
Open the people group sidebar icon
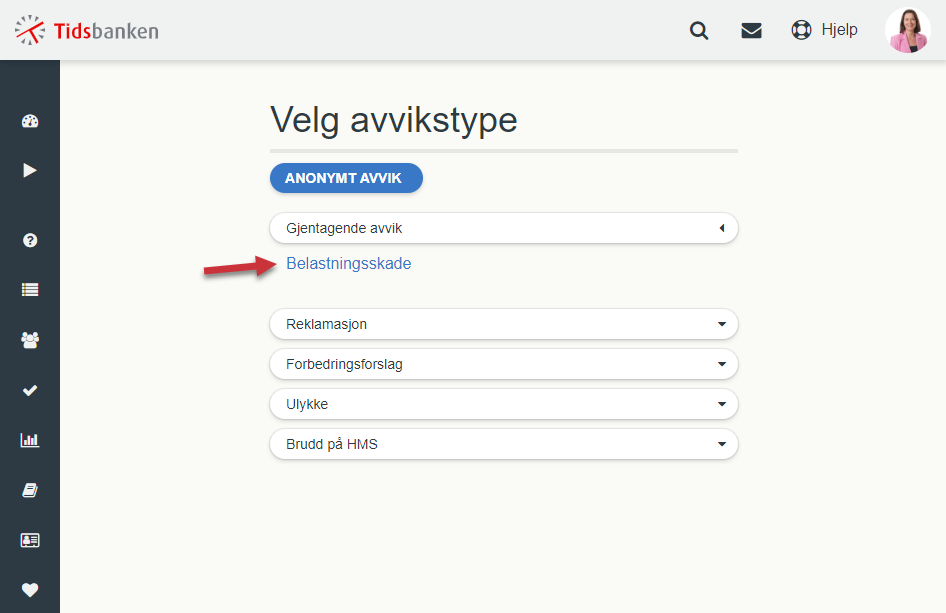[x=30, y=340]
